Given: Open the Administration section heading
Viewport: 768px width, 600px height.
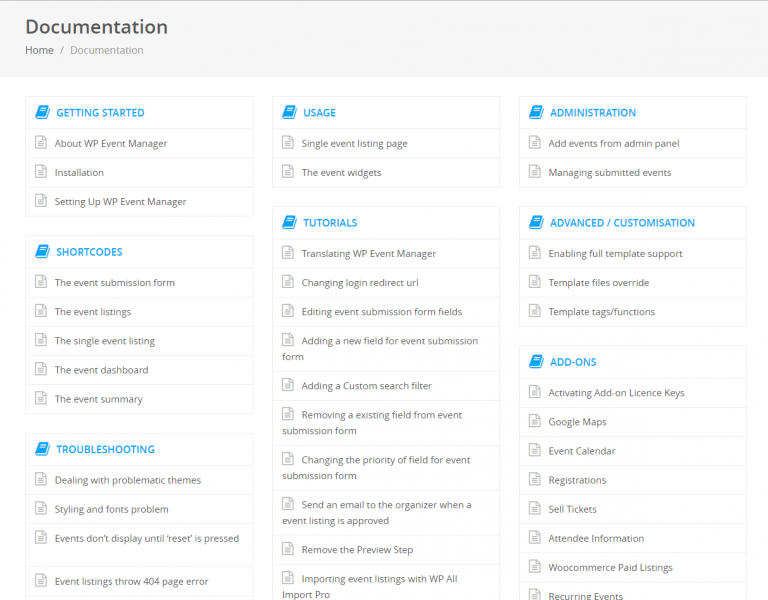Looking at the screenshot, I should click(593, 113).
